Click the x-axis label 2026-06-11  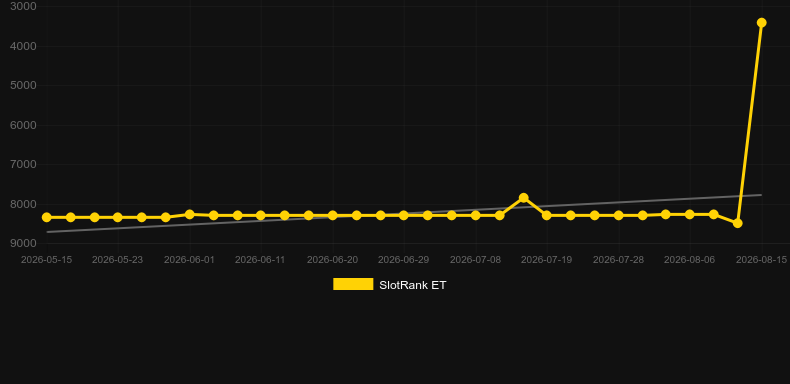(260, 260)
